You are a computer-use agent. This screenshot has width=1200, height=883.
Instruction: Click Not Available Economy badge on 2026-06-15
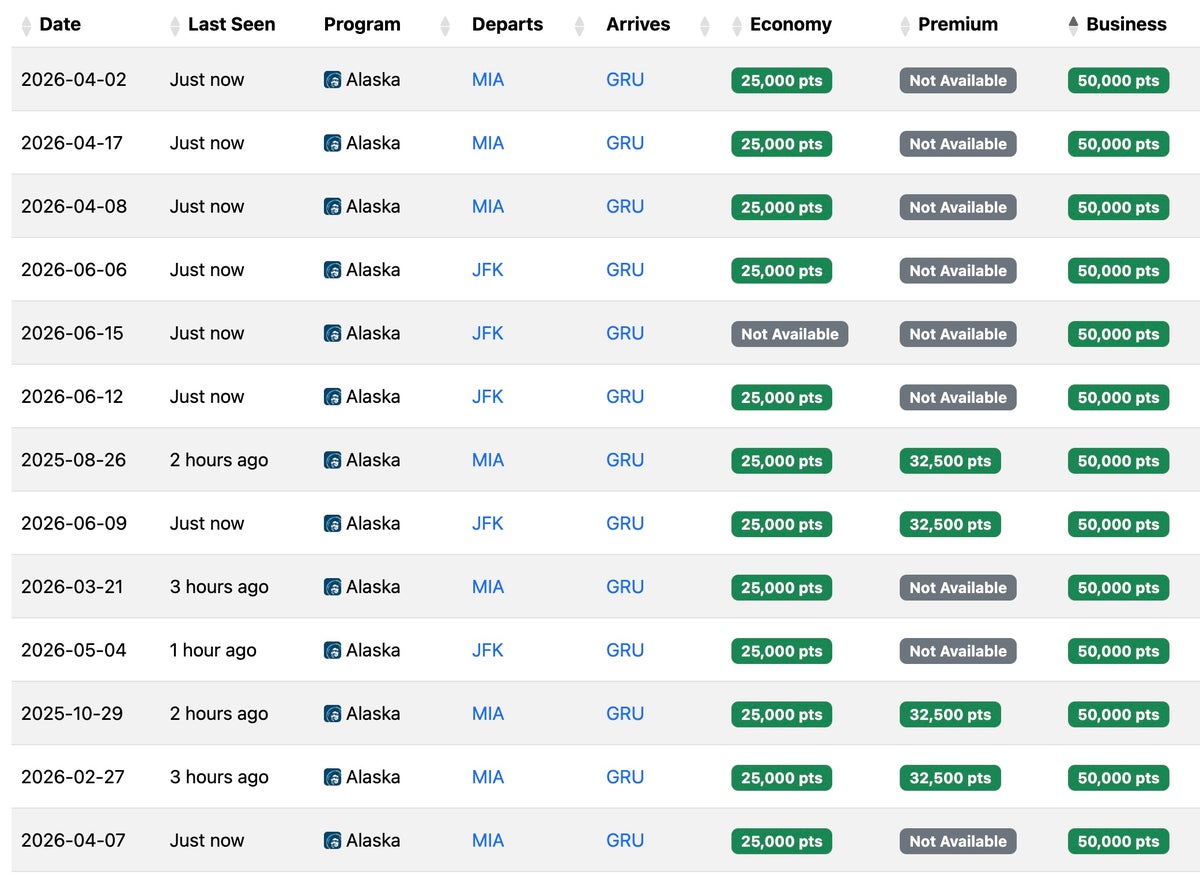(x=790, y=334)
